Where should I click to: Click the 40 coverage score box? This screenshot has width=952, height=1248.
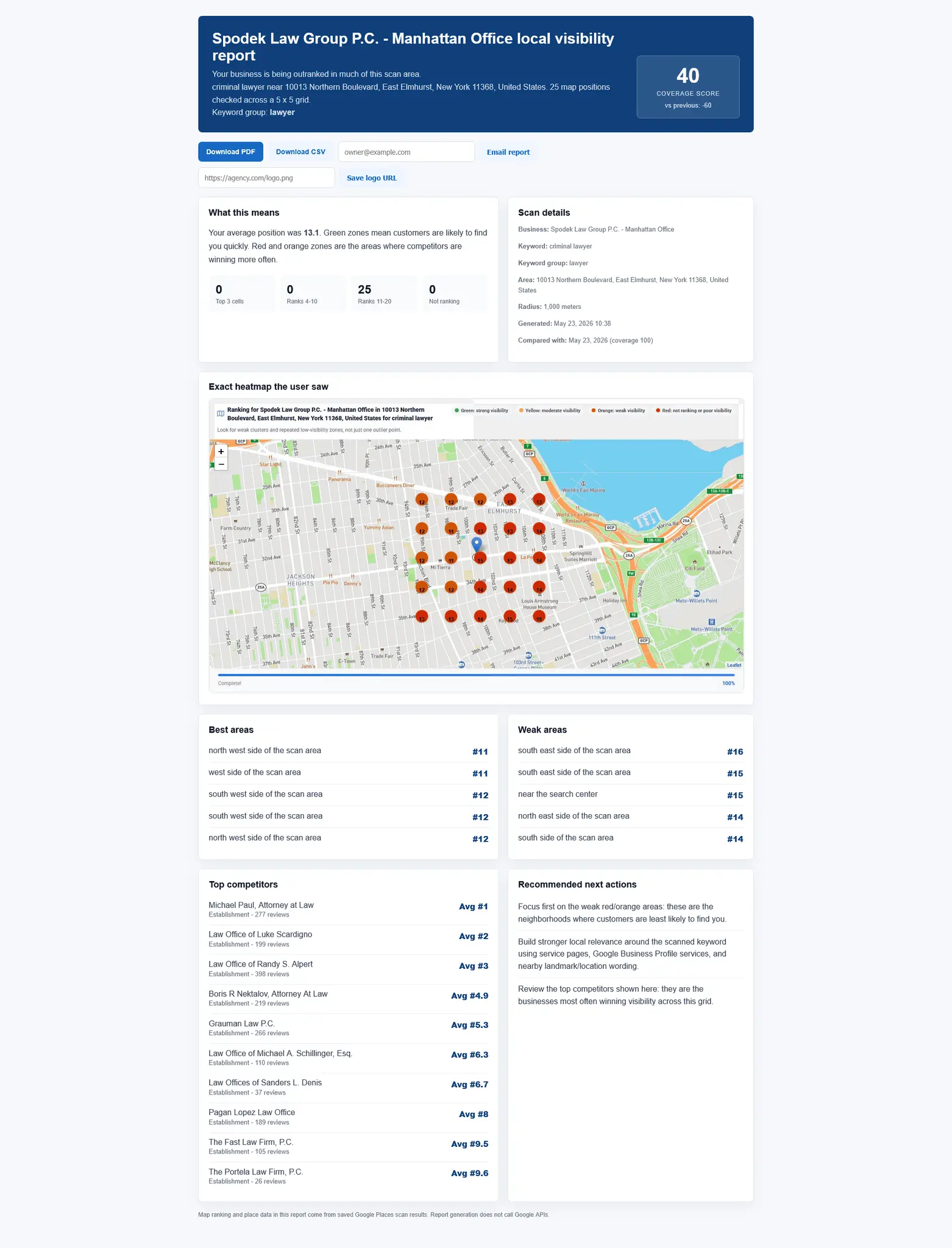click(688, 87)
